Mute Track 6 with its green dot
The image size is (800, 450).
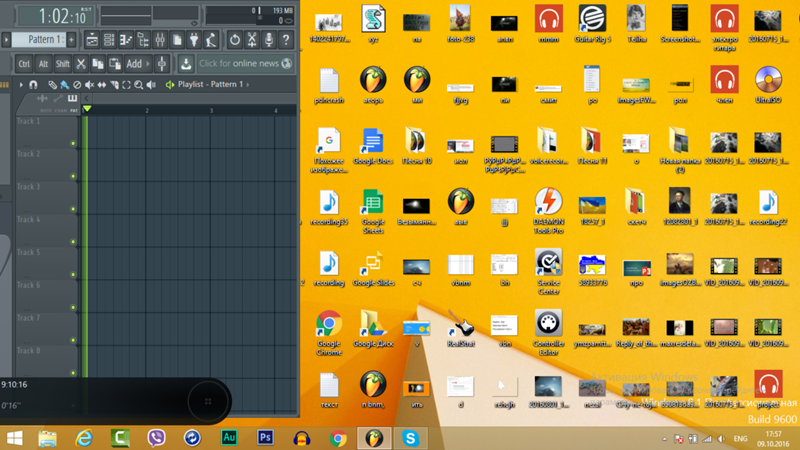click(x=73, y=307)
